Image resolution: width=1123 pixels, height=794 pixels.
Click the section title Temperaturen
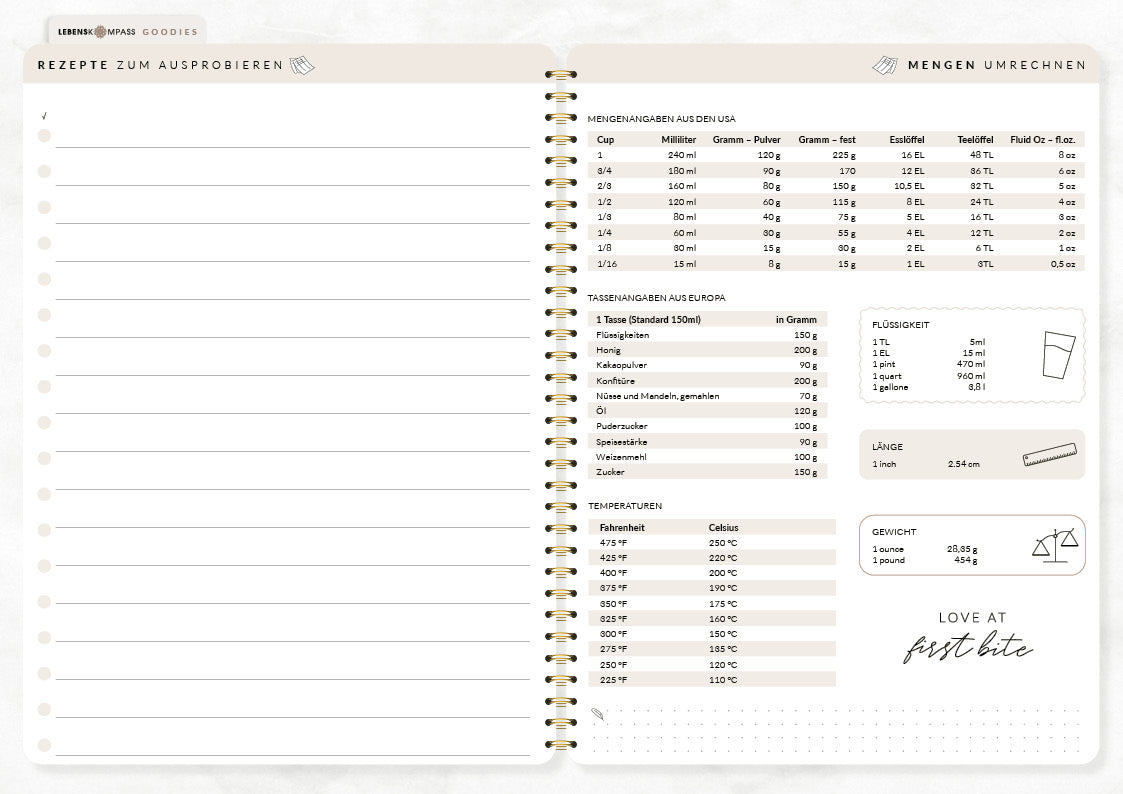[x=625, y=505]
